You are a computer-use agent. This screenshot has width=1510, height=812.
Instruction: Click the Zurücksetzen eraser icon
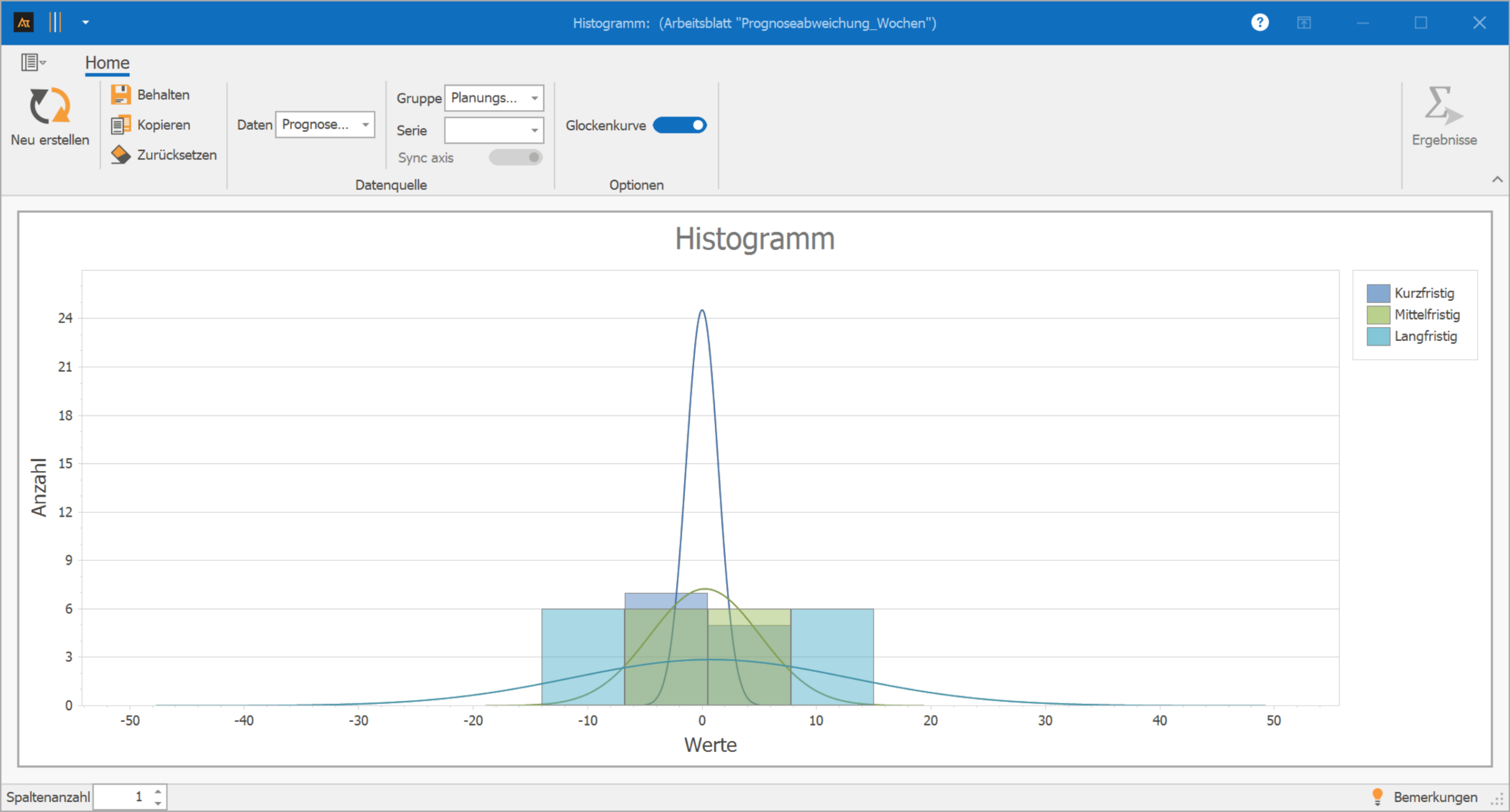click(120, 155)
